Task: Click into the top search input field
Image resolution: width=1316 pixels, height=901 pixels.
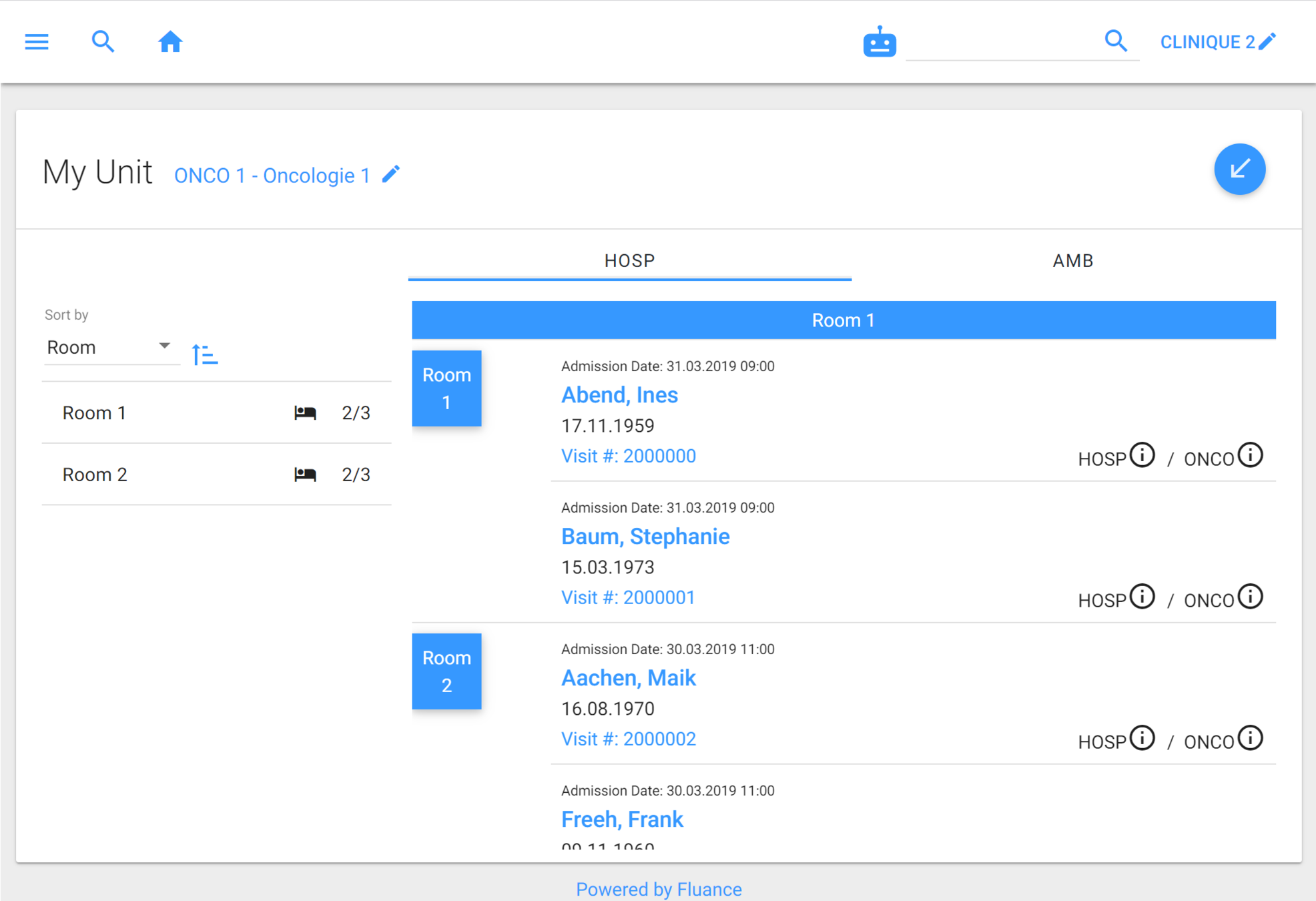Action: pyautogui.click(x=1001, y=43)
